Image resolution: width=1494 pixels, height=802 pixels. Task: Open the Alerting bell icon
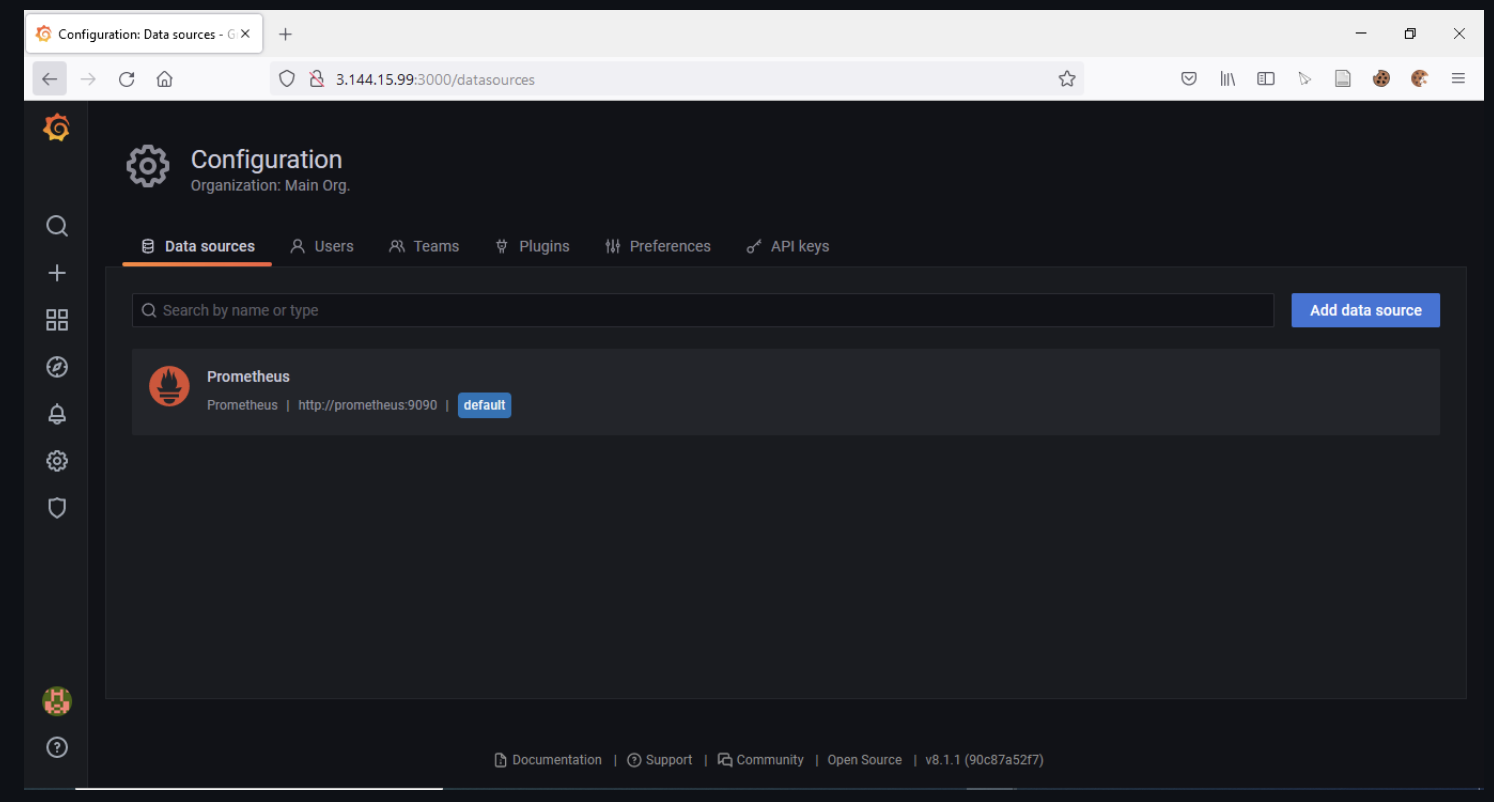(x=57, y=414)
